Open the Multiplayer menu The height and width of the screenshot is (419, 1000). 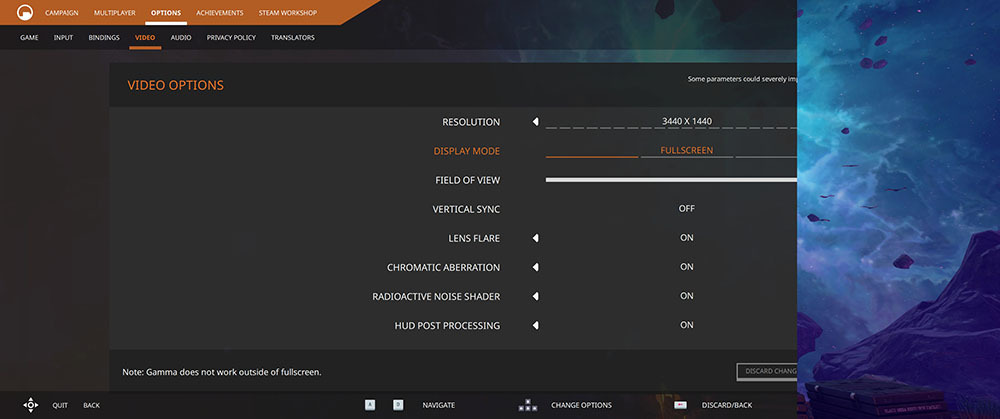pos(115,13)
